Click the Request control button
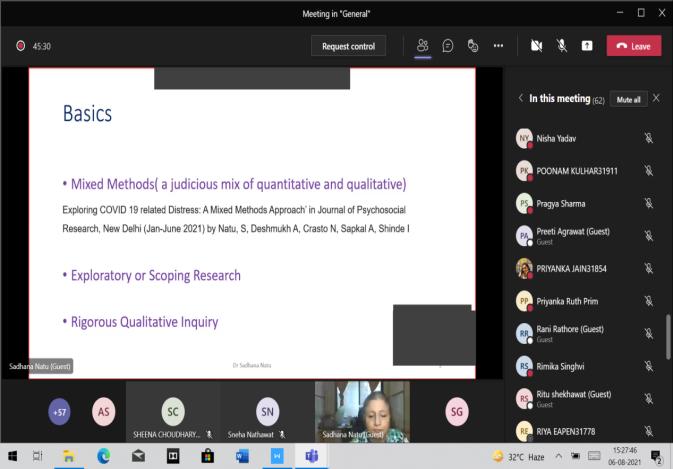The height and width of the screenshot is (469, 673). 348,46
